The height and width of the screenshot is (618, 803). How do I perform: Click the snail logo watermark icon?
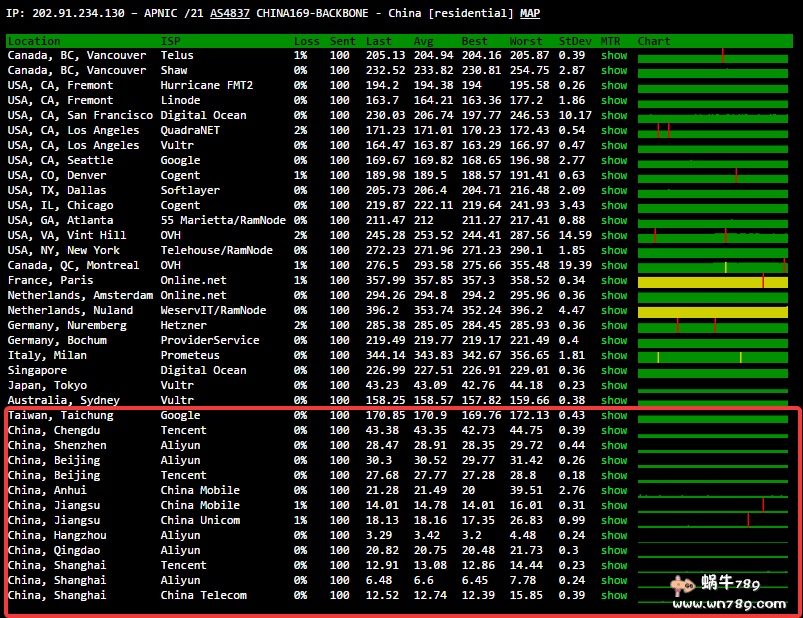[x=682, y=584]
